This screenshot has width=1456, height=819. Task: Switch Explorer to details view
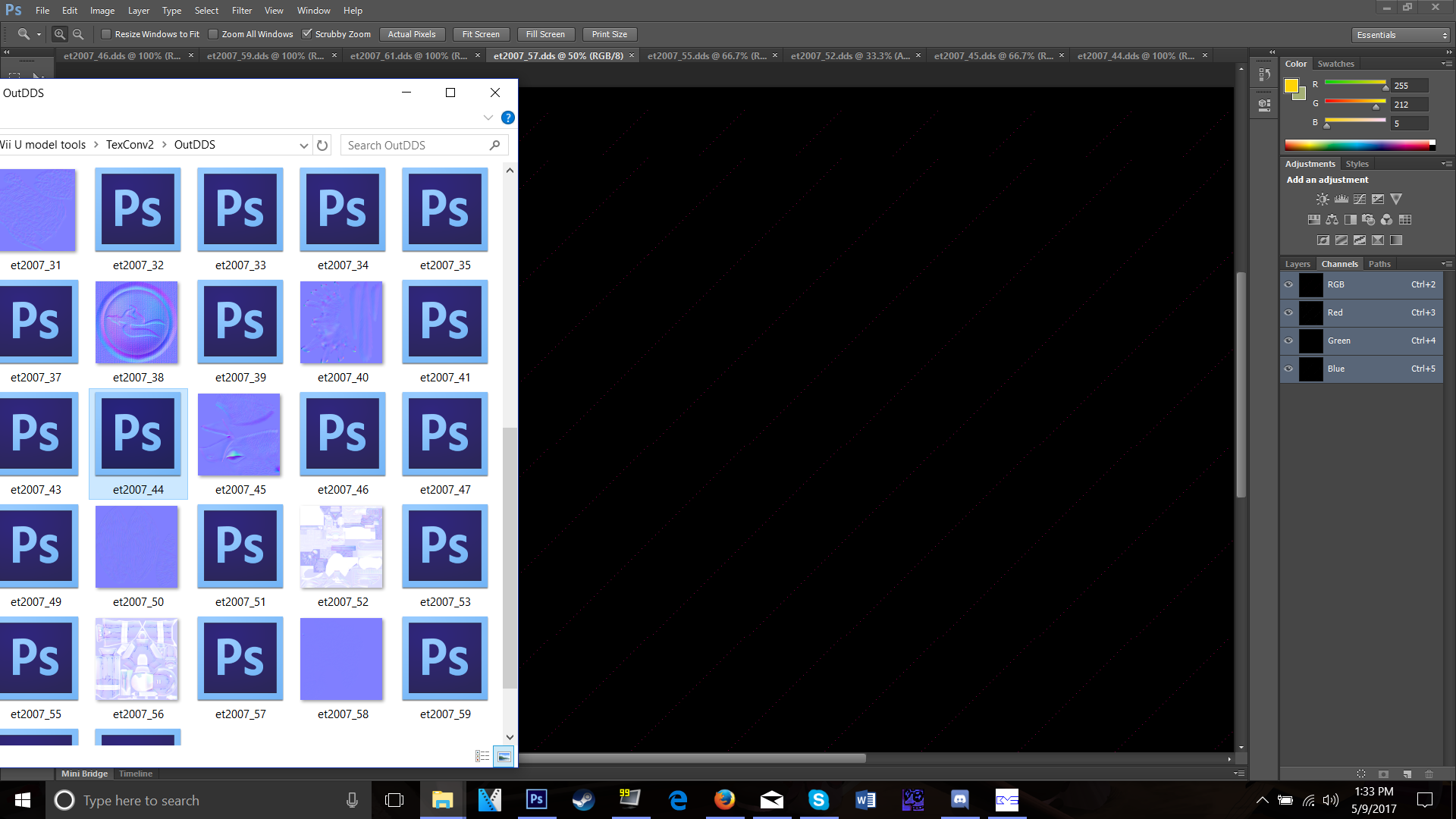[x=482, y=756]
